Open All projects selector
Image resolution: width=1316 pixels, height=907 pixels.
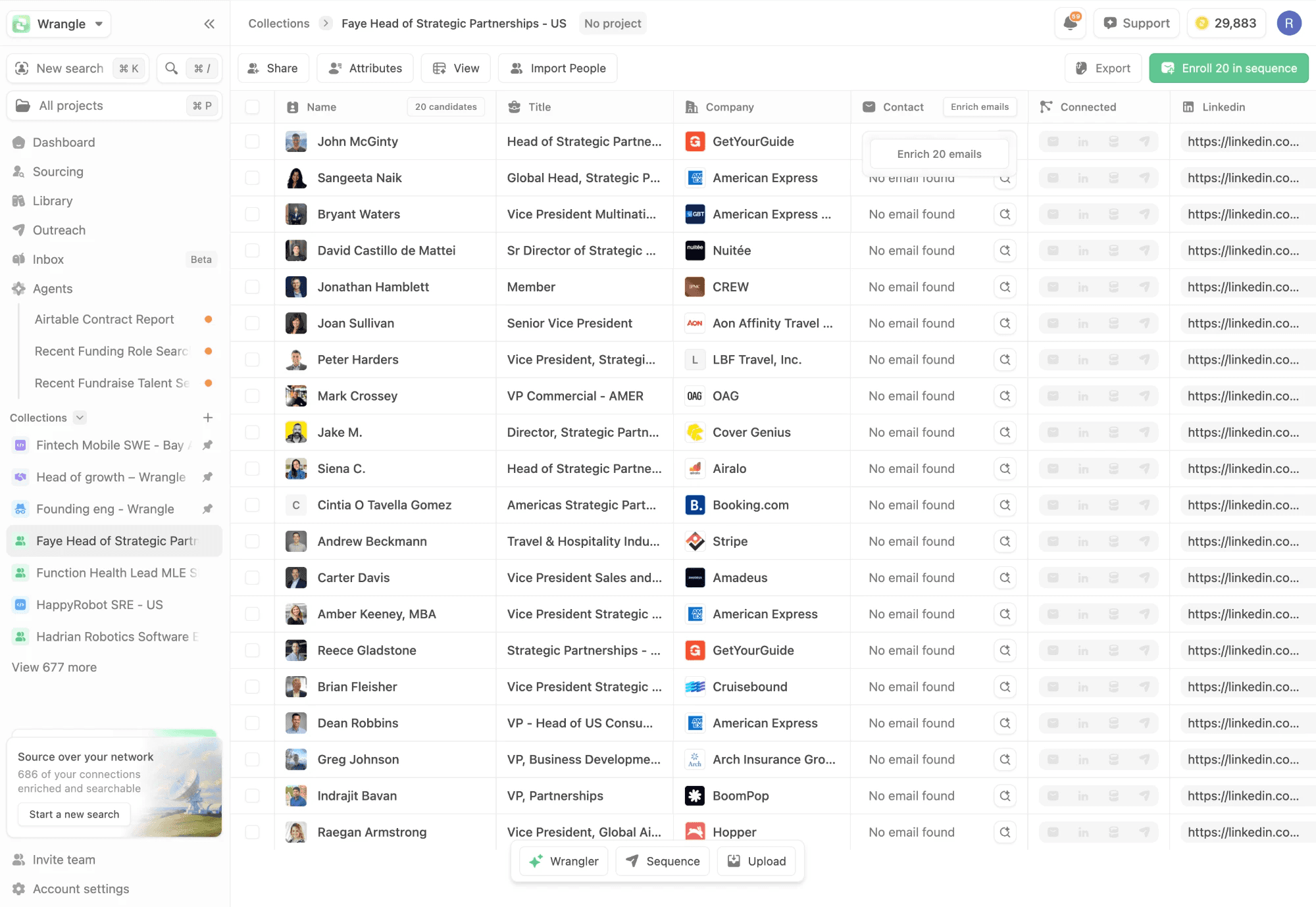pyautogui.click(x=114, y=106)
